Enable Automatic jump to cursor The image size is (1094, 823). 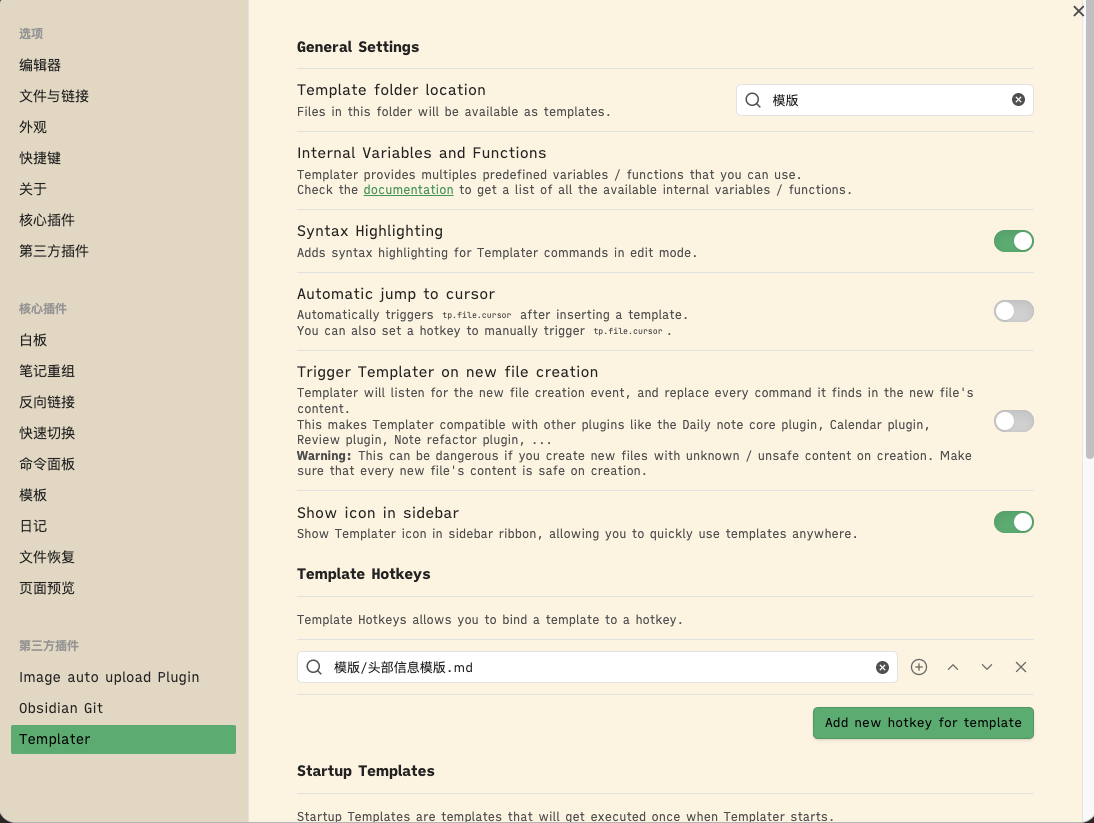pos(1014,311)
